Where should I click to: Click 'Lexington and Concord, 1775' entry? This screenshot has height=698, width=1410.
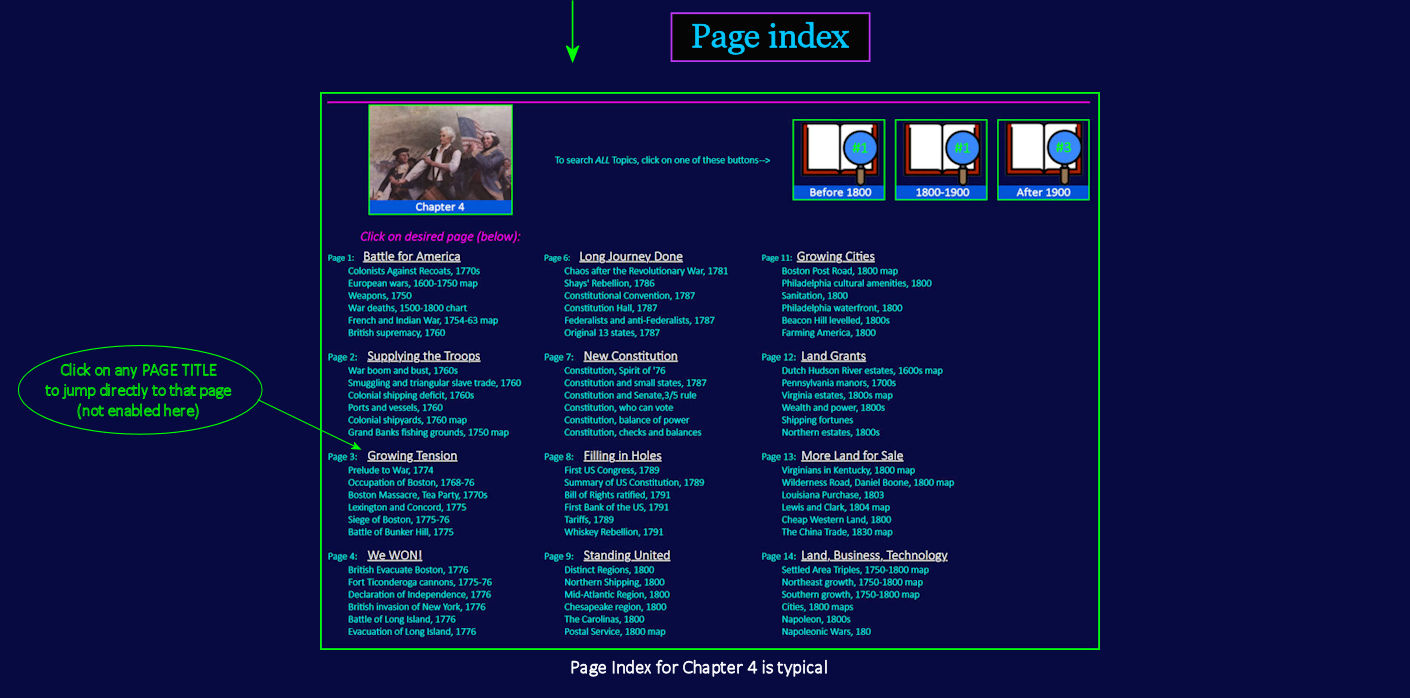click(407, 507)
